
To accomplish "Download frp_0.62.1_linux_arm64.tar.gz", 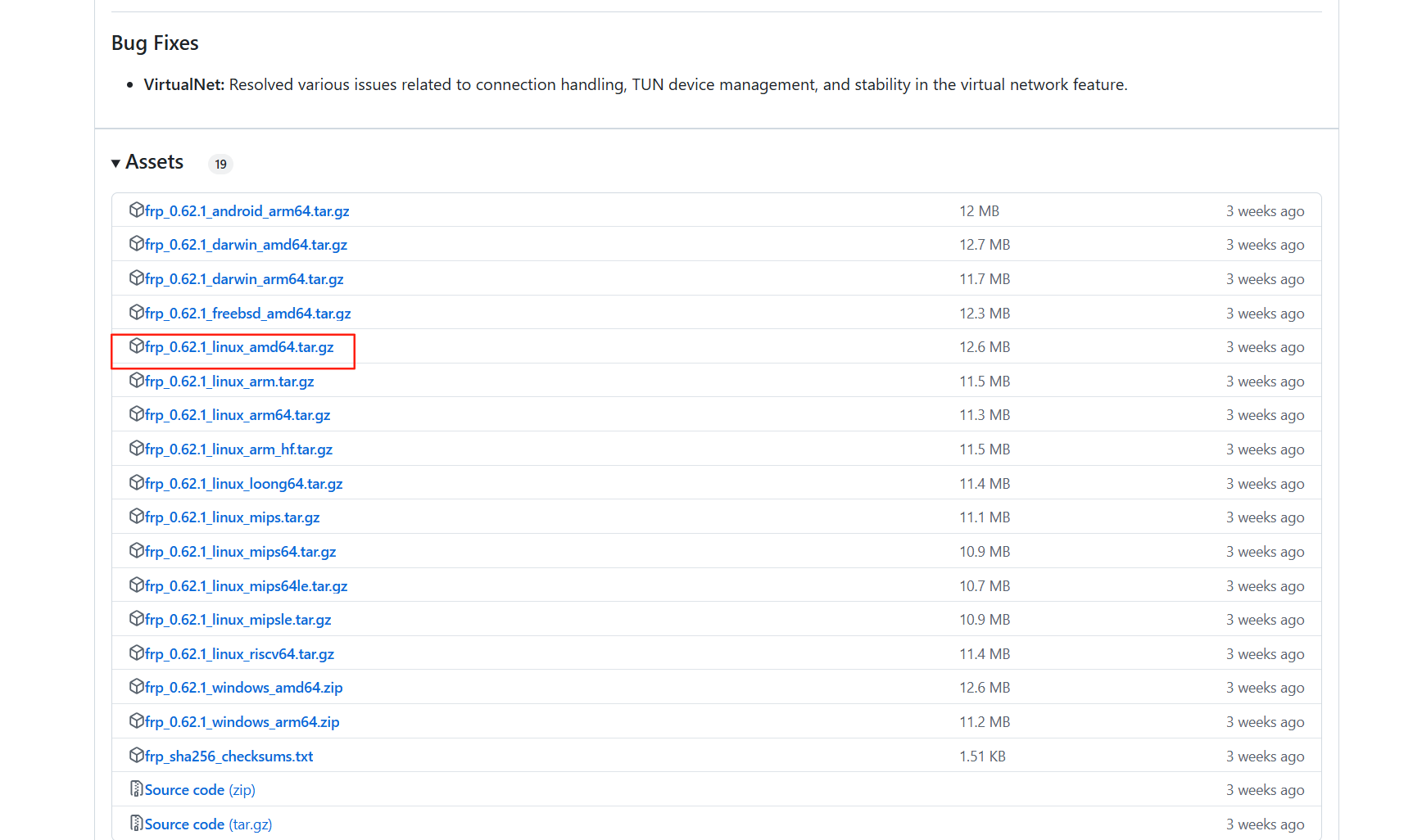I will (238, 415).
